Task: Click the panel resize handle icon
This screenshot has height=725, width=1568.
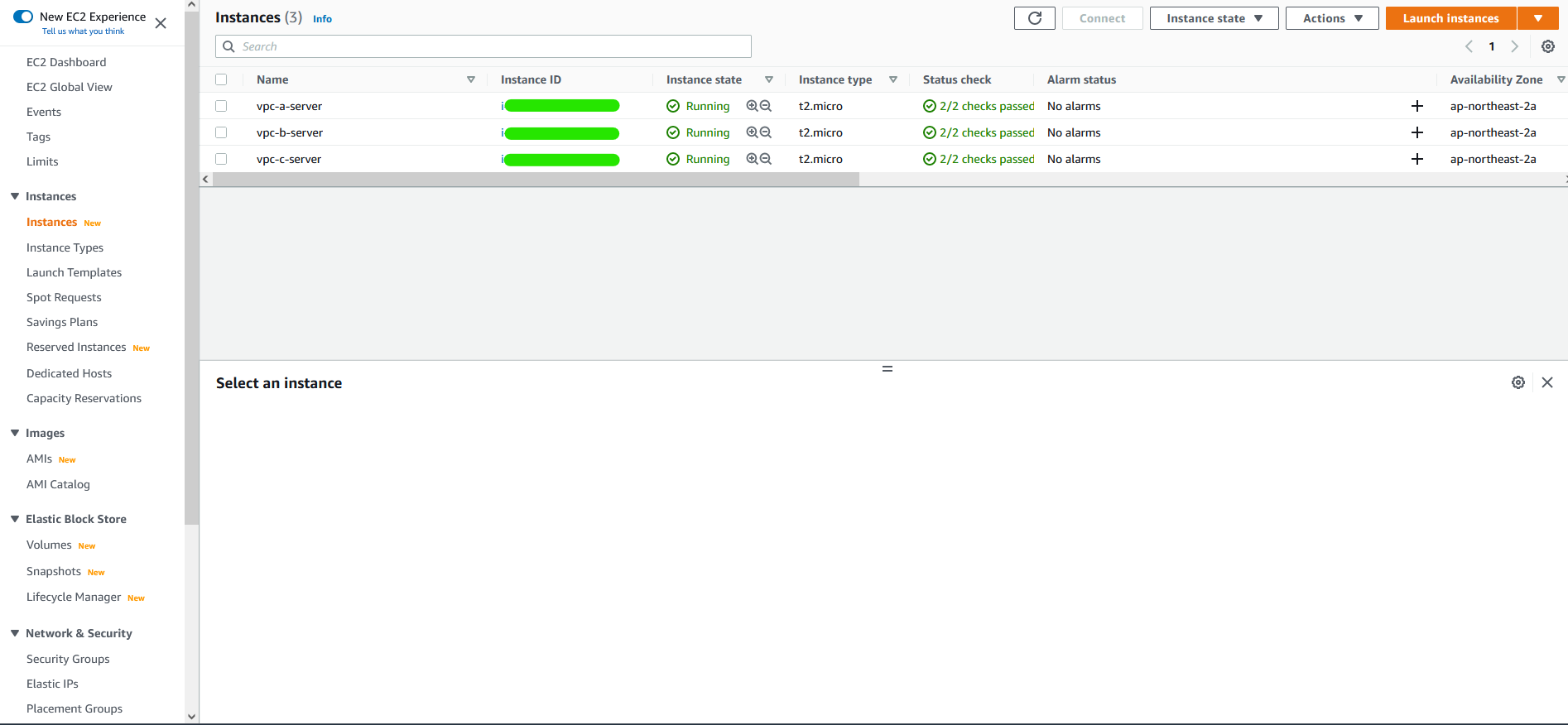Action: (887, 369)
